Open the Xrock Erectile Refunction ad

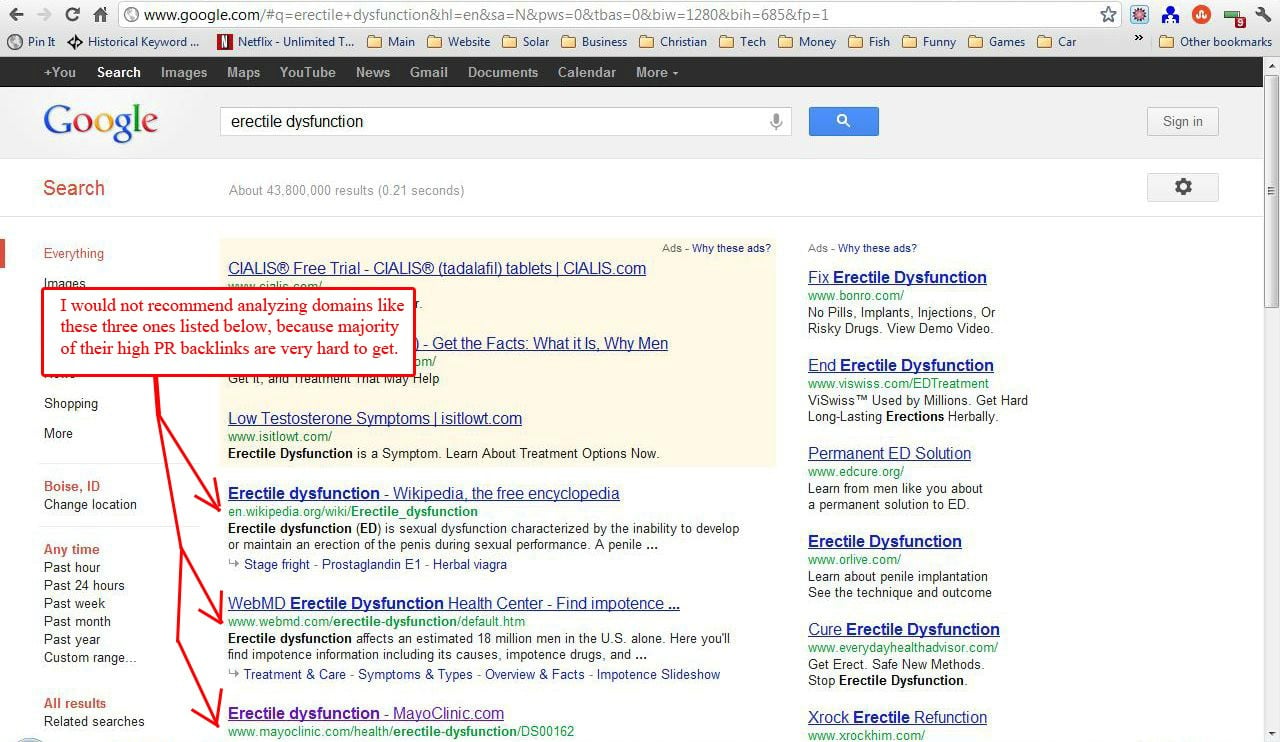tap(897, 717)
